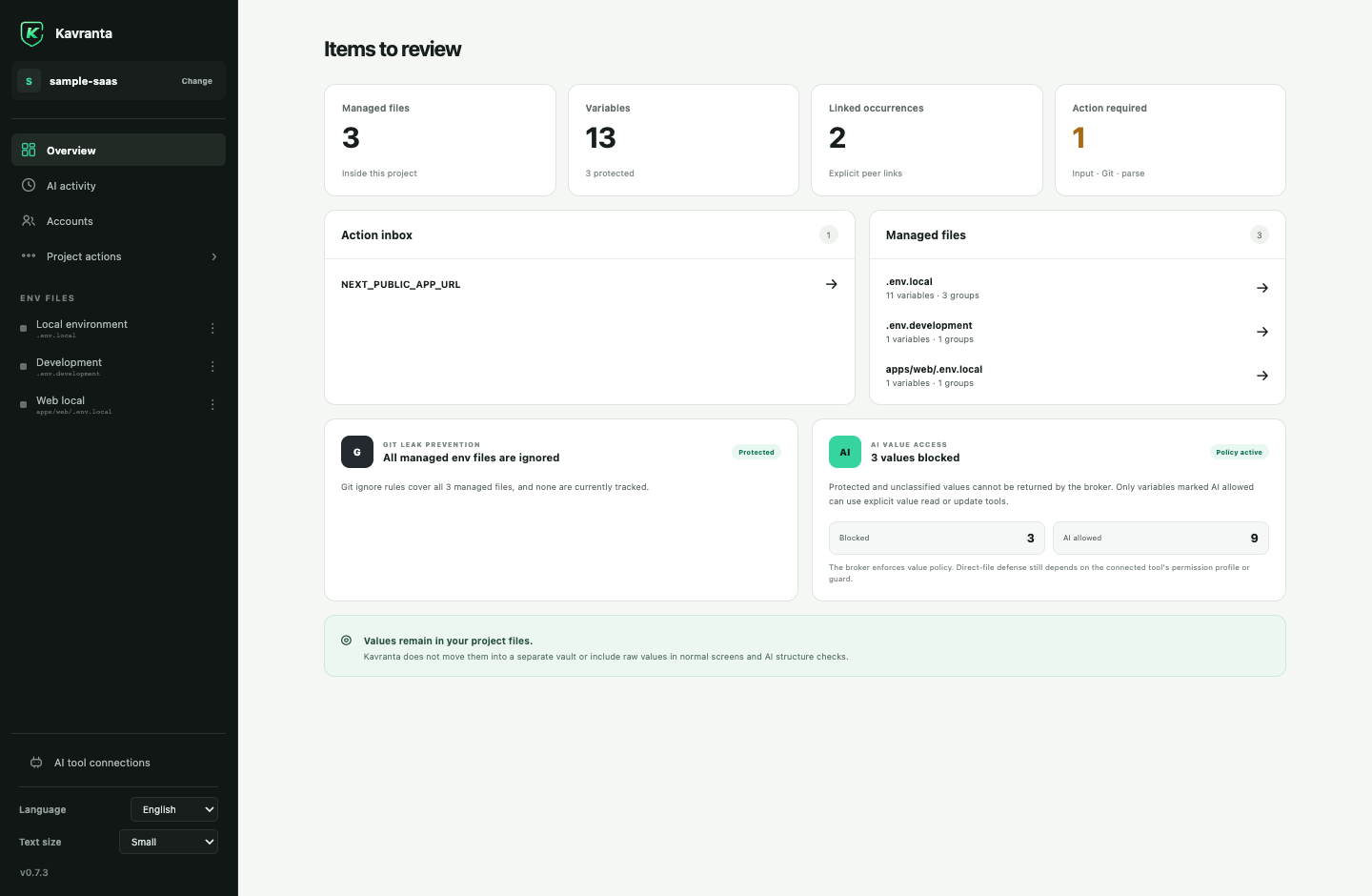Click the Overview grid icon
This screenshot has width=1372, height=896.
[29, 150]
